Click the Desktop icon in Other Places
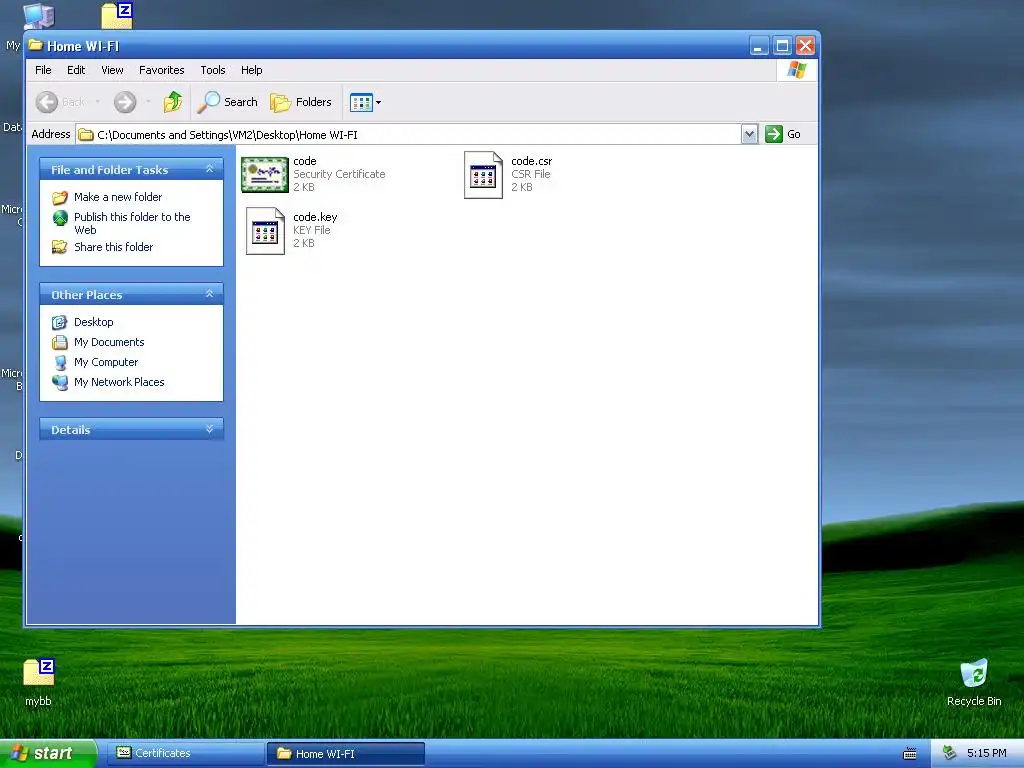Screen dimensions: 1024x768 60,322
